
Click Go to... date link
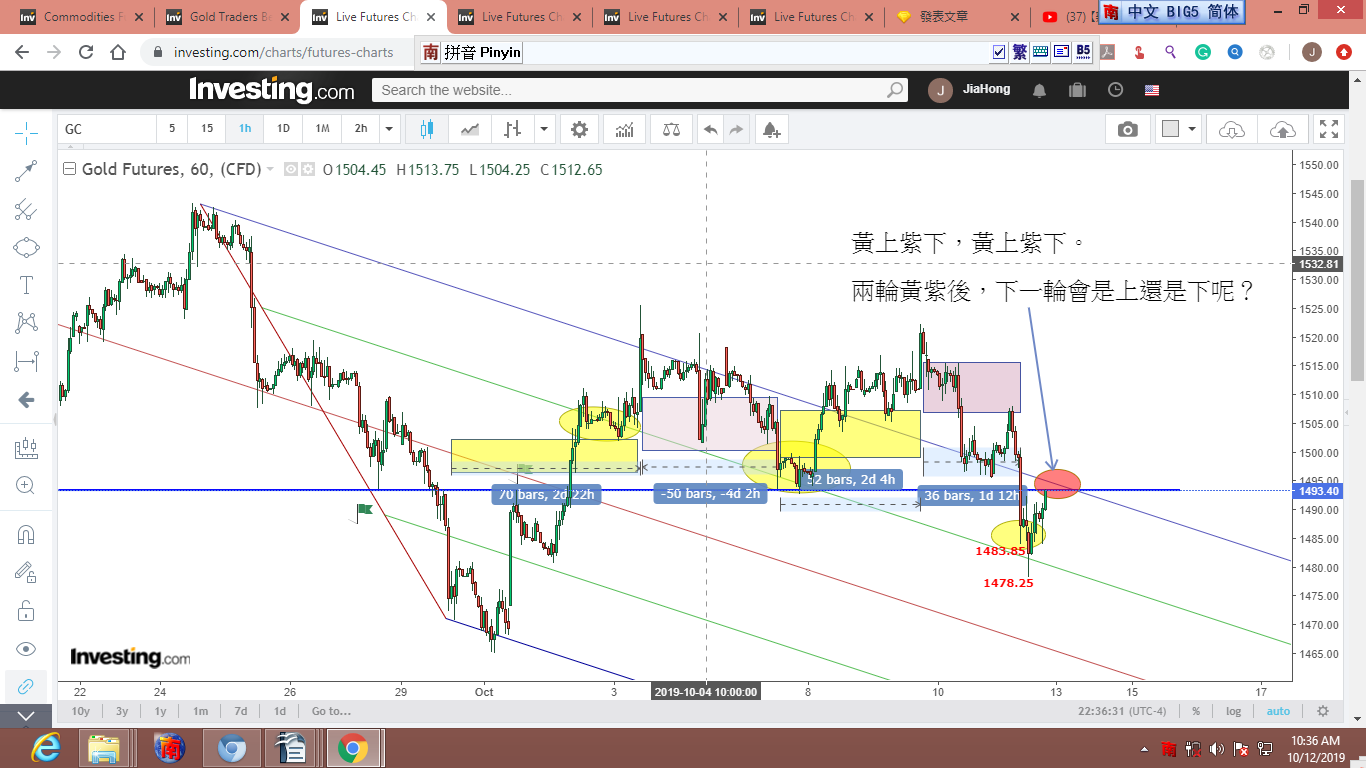point(331,711)
